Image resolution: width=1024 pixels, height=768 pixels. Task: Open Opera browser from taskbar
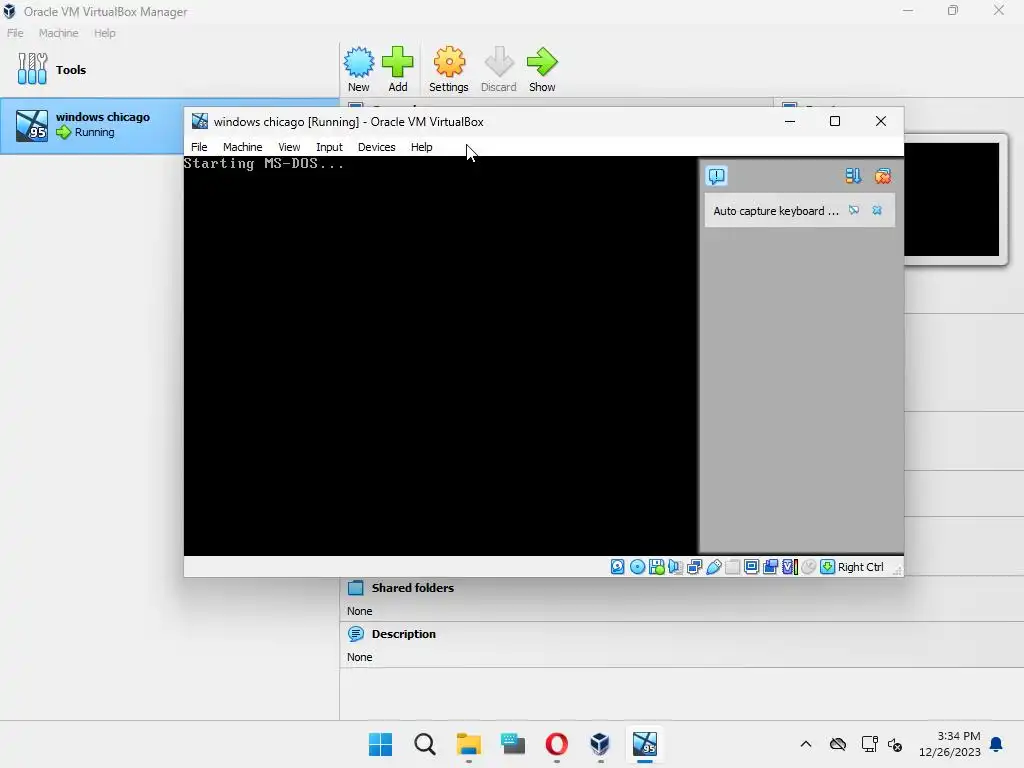pyautogui.click(x=556, y=744)
